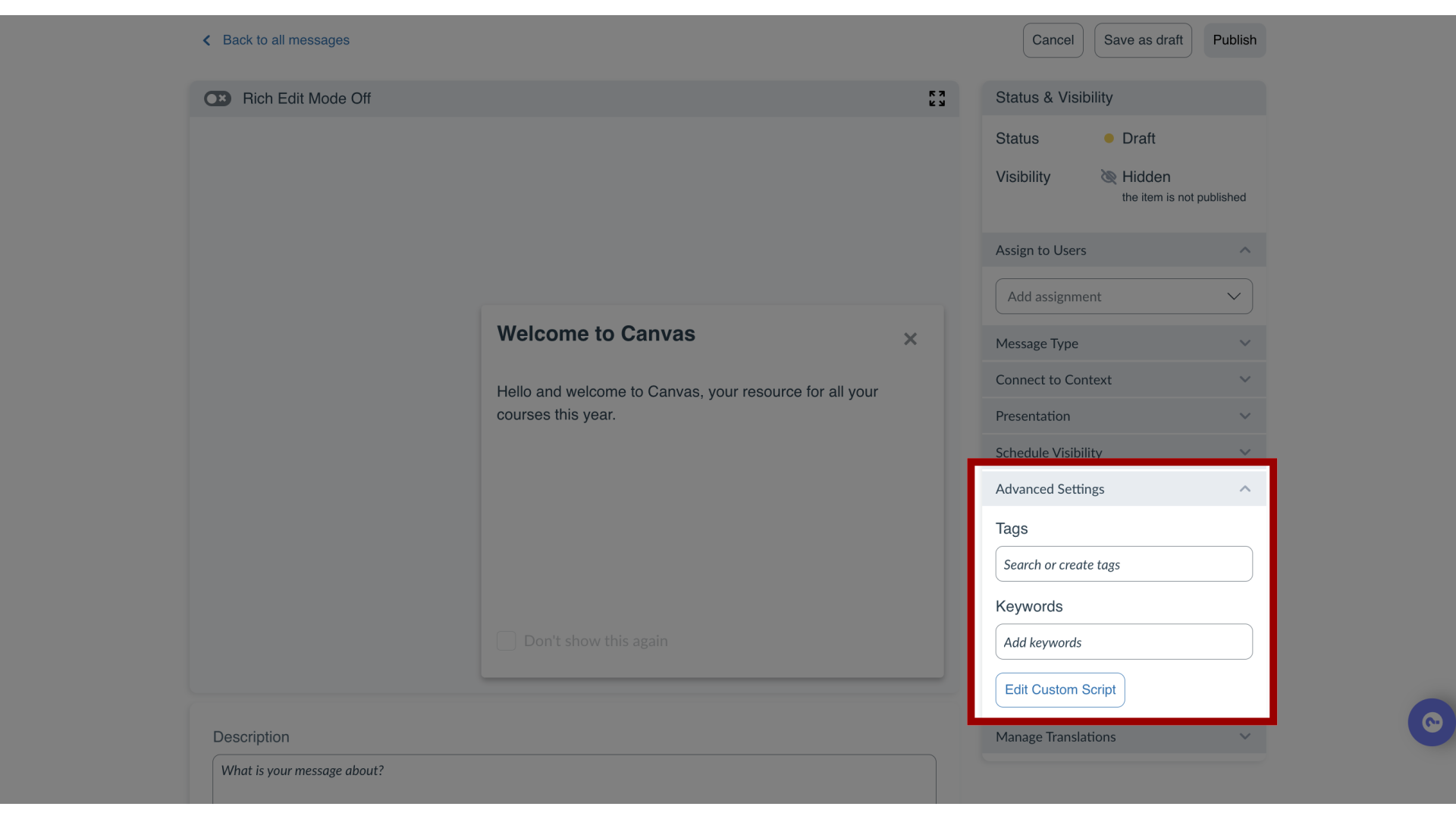This screenshot has height=819, width=1456.
Task: Click the Hidden visibility eye icon
Action: pyautogui.click(x=1109, y=177)
